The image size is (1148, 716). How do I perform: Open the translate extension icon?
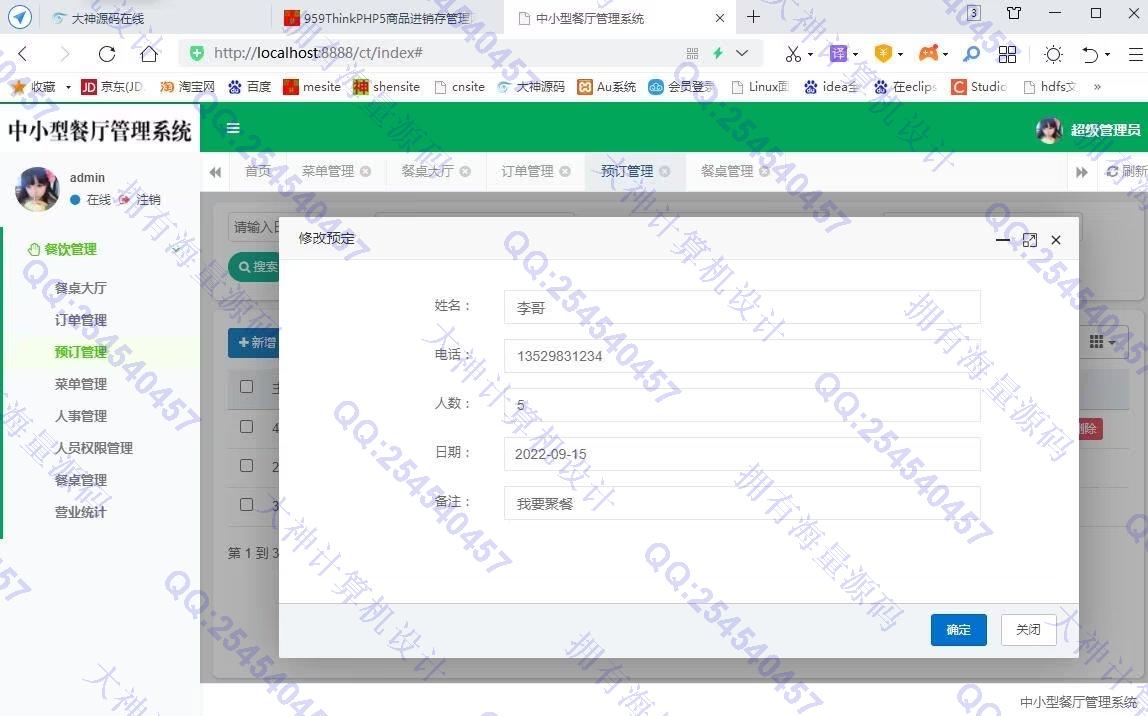pos(838,53)
